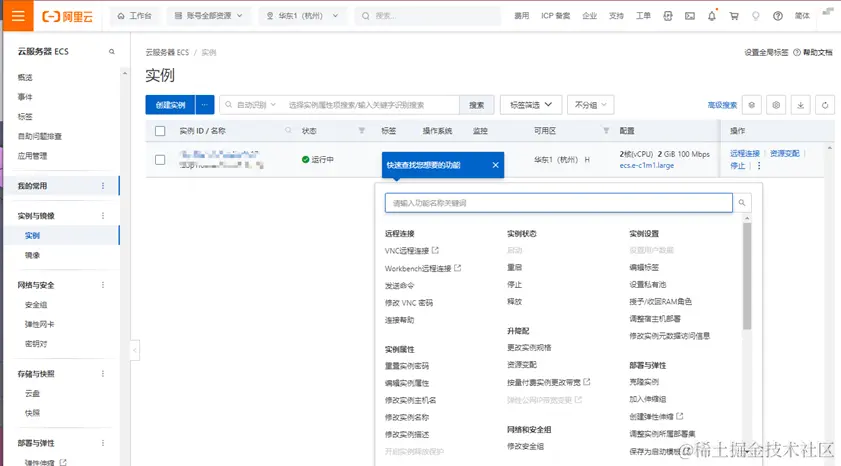
Task: Open 概览 in the sidebar
Action: tap(25, 77)
